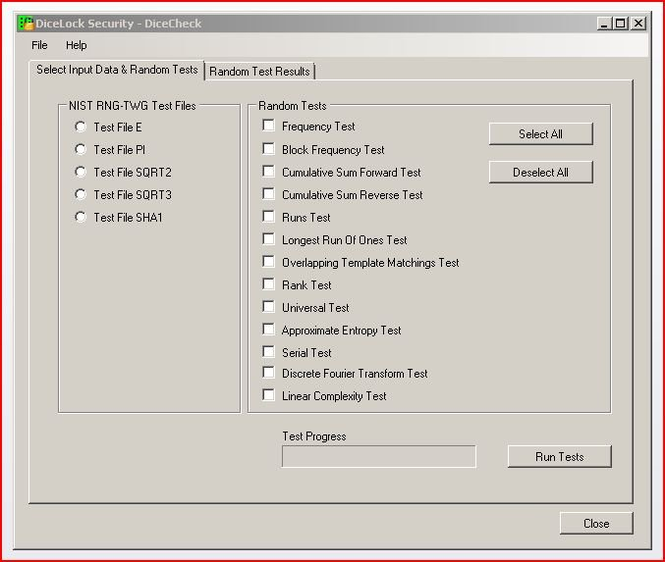Click the Test Progress label
Viewport: 665px width, 562px height.
coord(314,436)
